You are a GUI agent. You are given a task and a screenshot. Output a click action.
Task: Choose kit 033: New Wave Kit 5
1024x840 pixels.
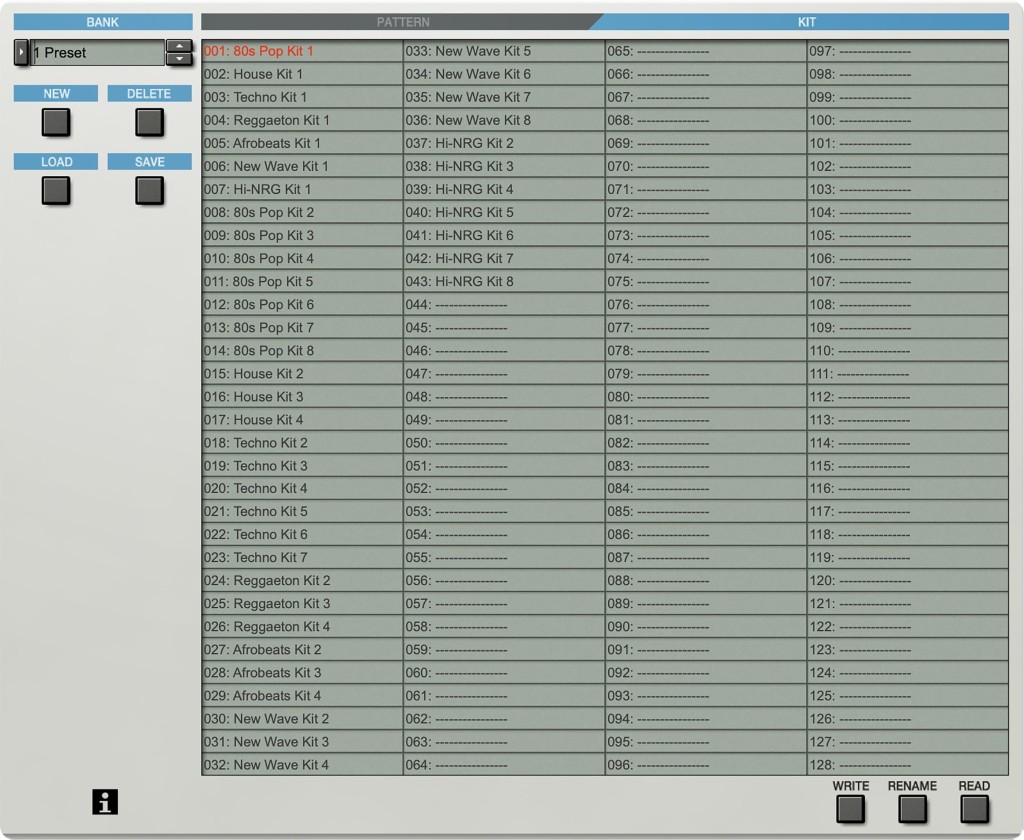click(504, 51)
